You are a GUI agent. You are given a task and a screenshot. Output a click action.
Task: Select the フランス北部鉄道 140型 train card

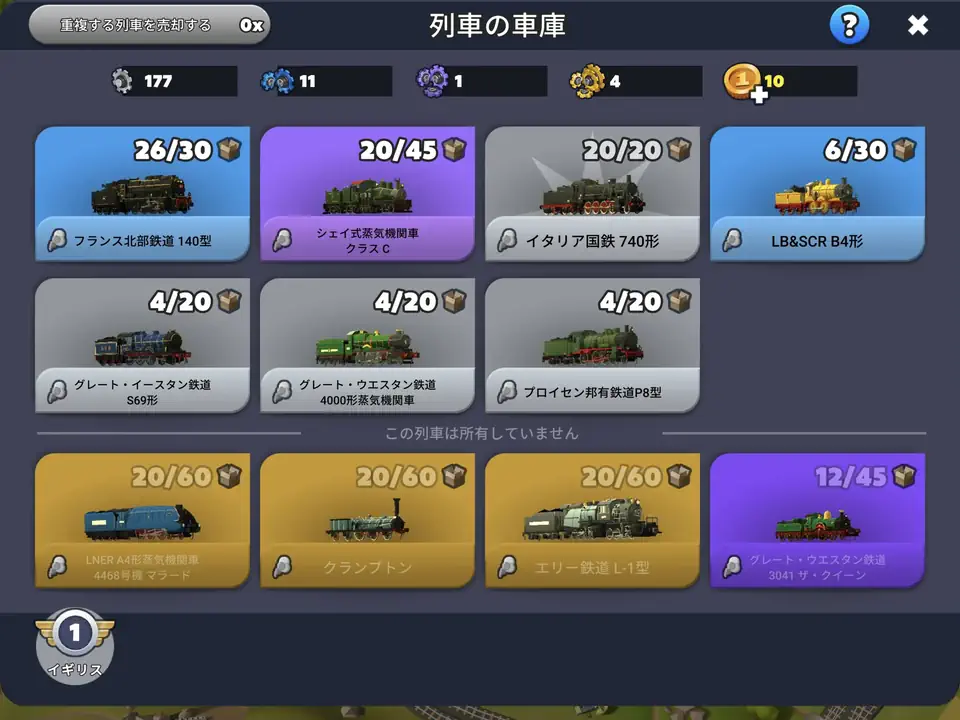click(x=143, y=193)
